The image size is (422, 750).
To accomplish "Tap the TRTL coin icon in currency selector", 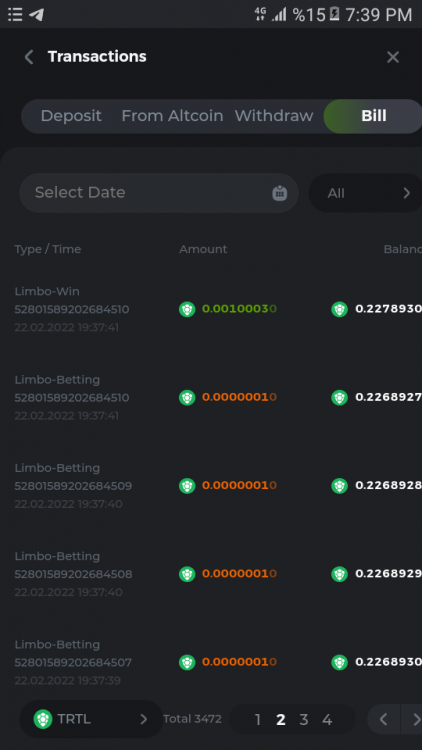I will [43, 719].
